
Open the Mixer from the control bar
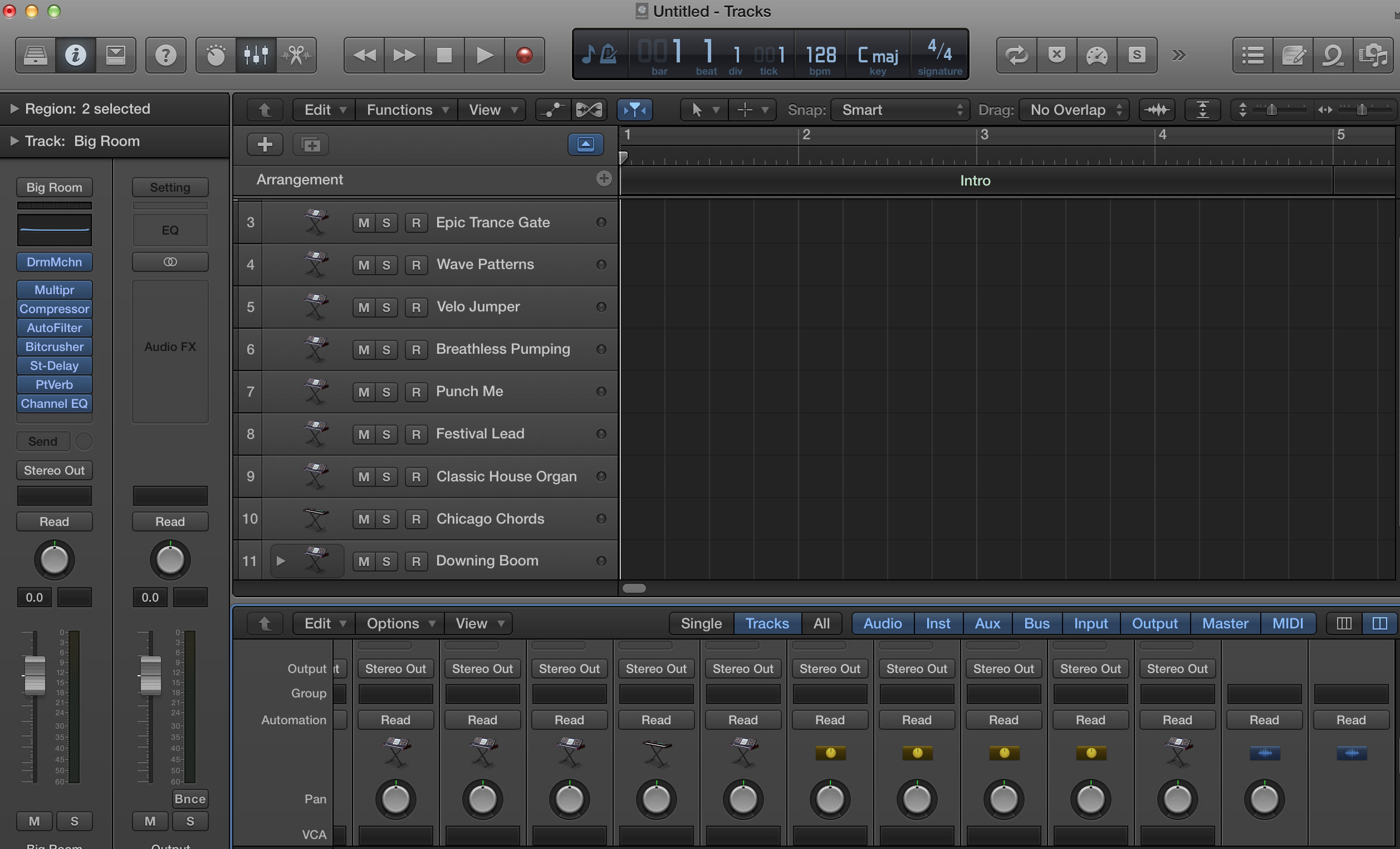coord(256,55)
